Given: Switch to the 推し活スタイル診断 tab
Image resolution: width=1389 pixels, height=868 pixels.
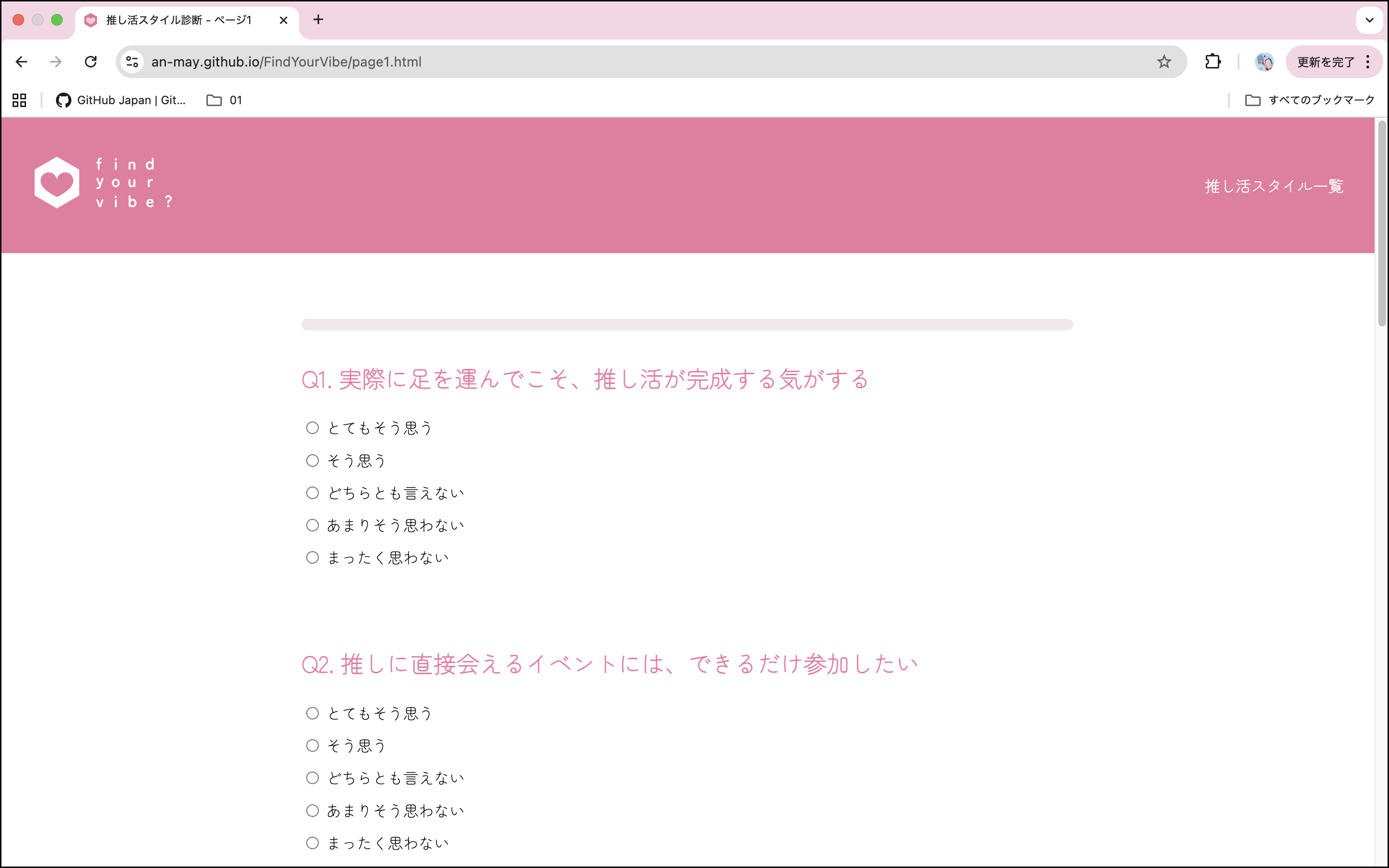Looking at the screenshot, I should tap(178, 20).
